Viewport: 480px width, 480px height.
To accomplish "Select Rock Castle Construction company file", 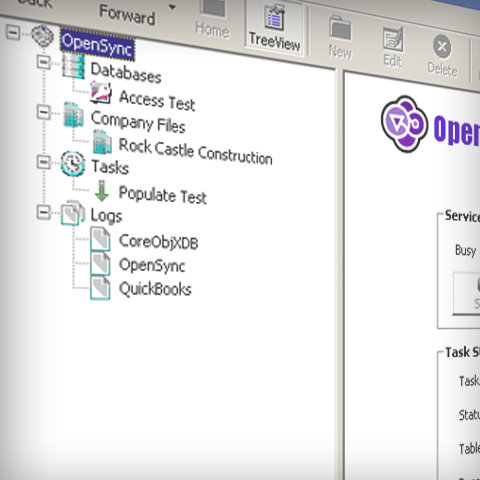I will coord(196,151).
